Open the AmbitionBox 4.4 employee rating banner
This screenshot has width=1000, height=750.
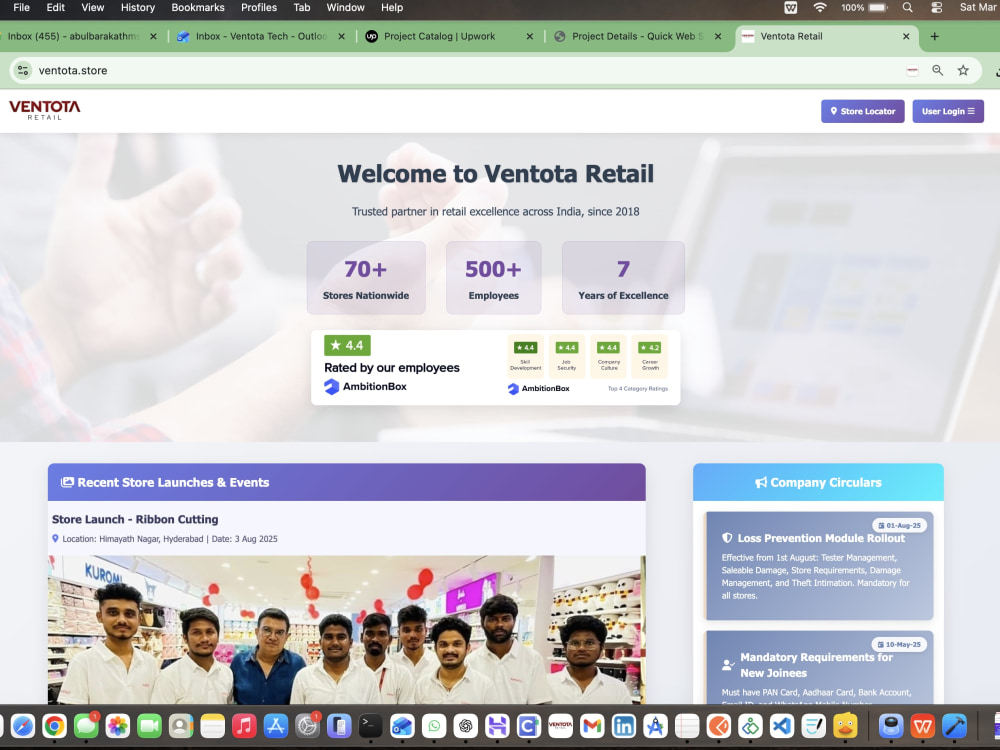pos(496,367)
